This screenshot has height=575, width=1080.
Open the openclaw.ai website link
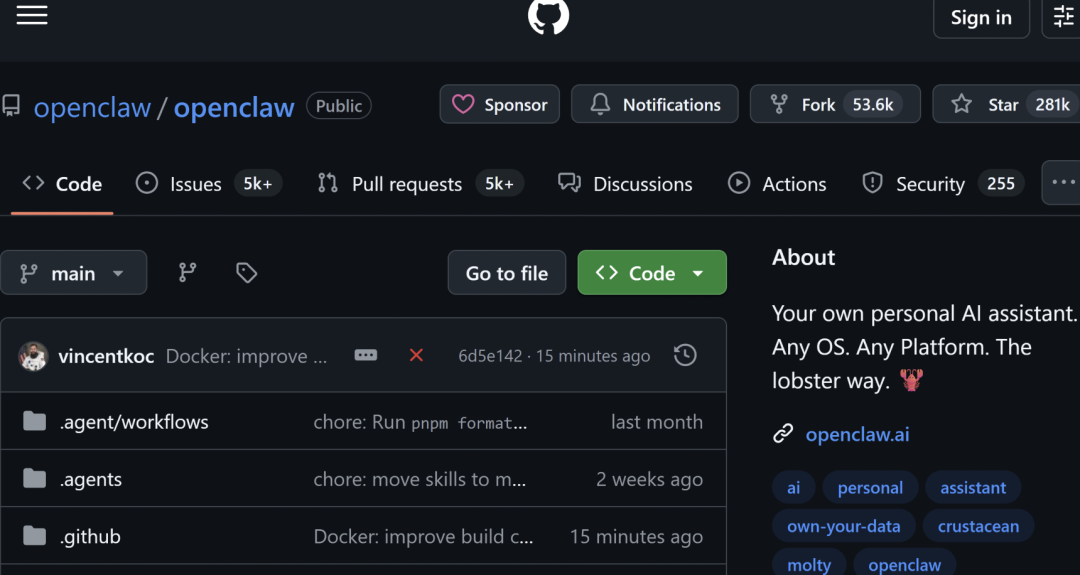pyautogui.click(x=857, y=434)
